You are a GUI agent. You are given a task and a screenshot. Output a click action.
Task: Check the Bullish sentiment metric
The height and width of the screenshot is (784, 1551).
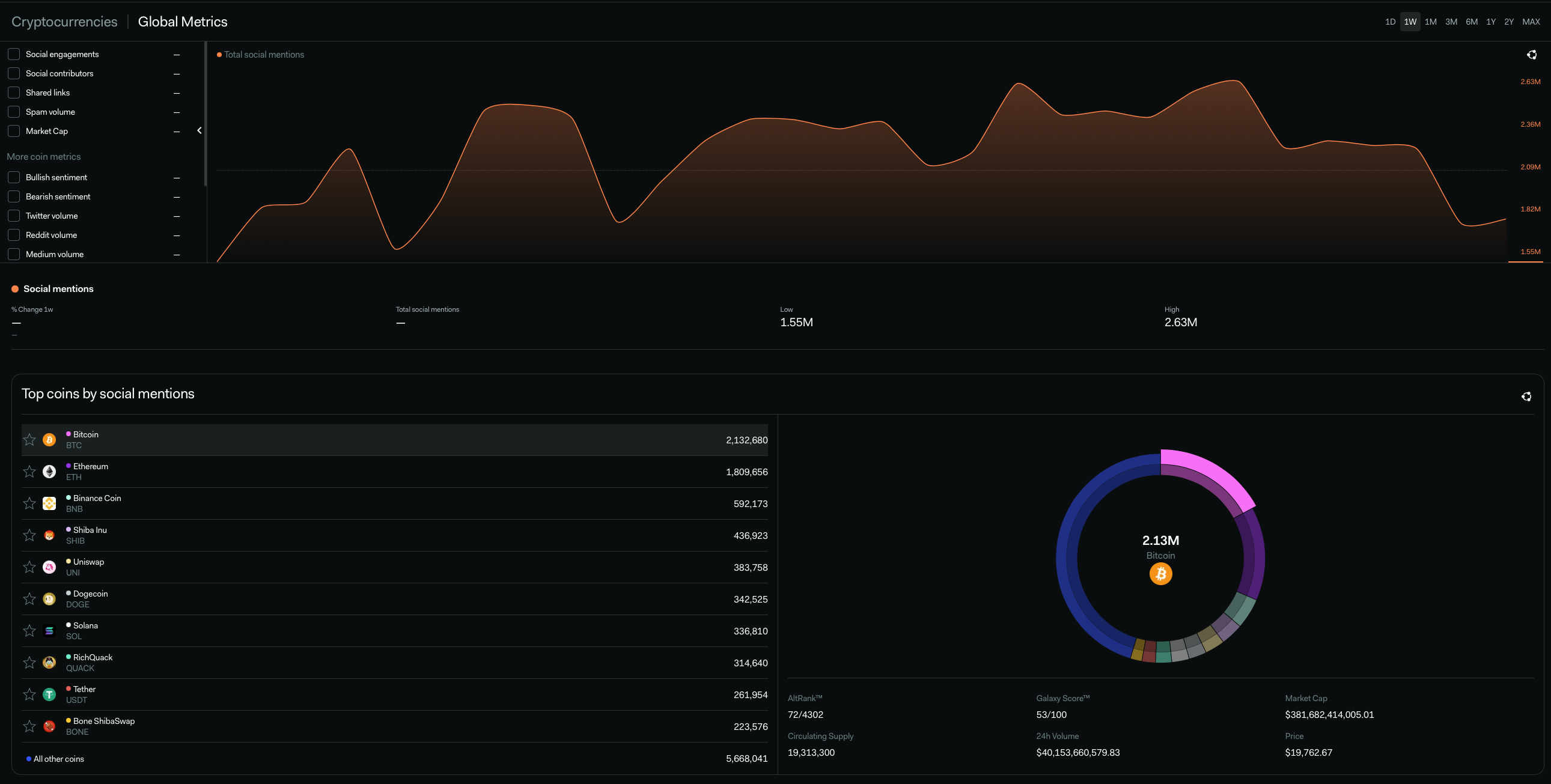pyautogui.click(x=14, y=177)
